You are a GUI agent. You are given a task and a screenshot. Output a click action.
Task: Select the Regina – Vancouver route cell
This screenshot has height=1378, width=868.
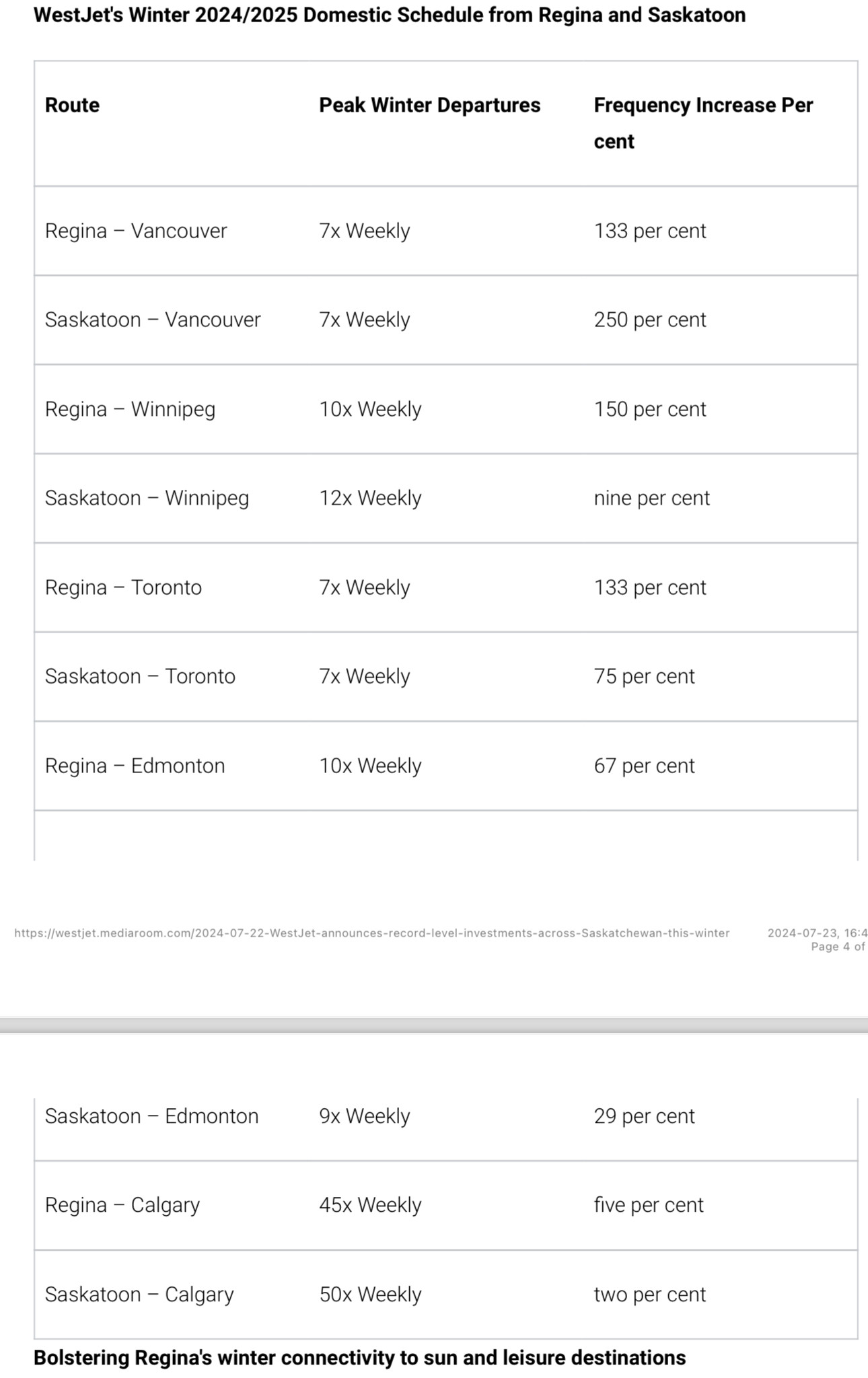pos(136,231)
